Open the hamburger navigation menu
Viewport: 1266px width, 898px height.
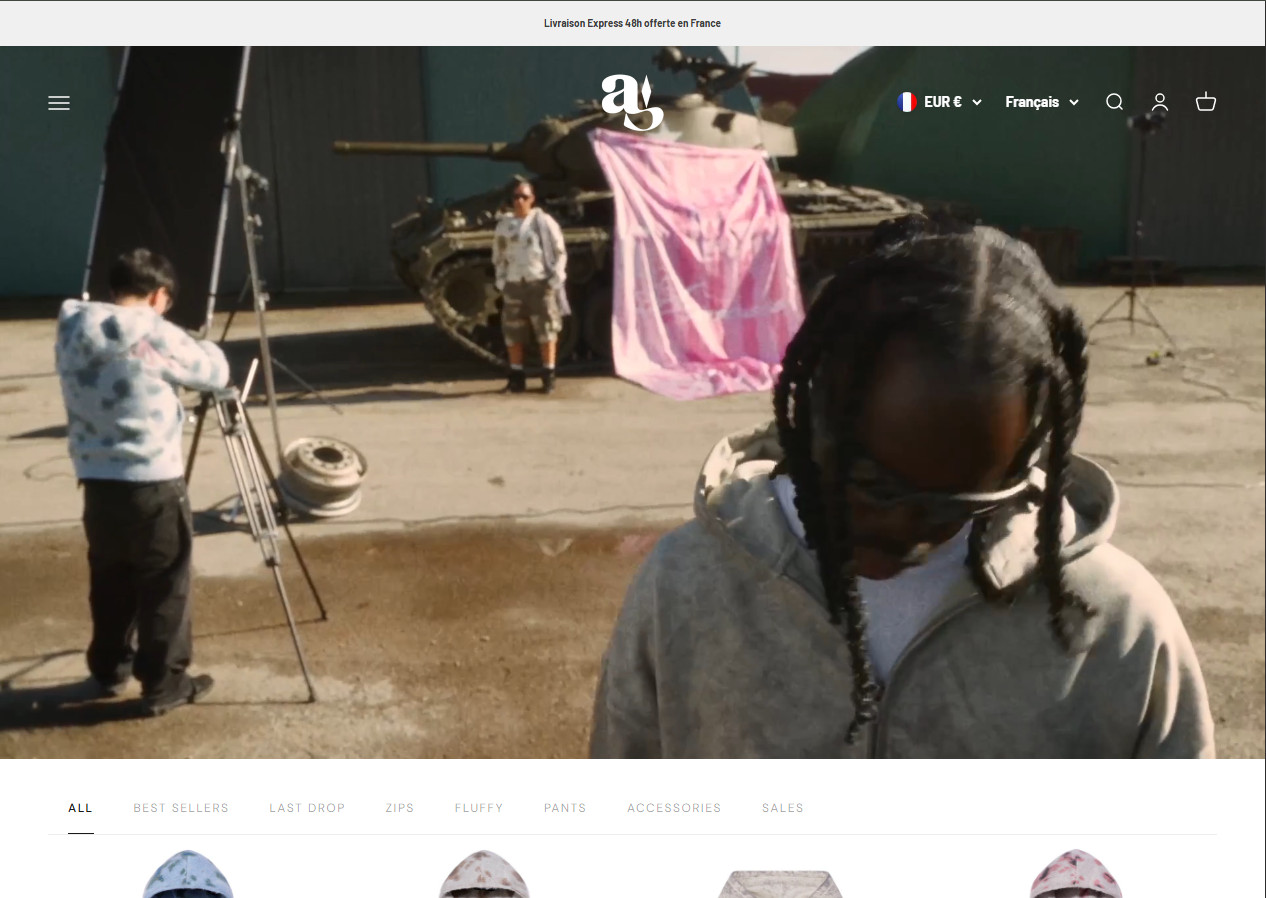tap(59, 102)
